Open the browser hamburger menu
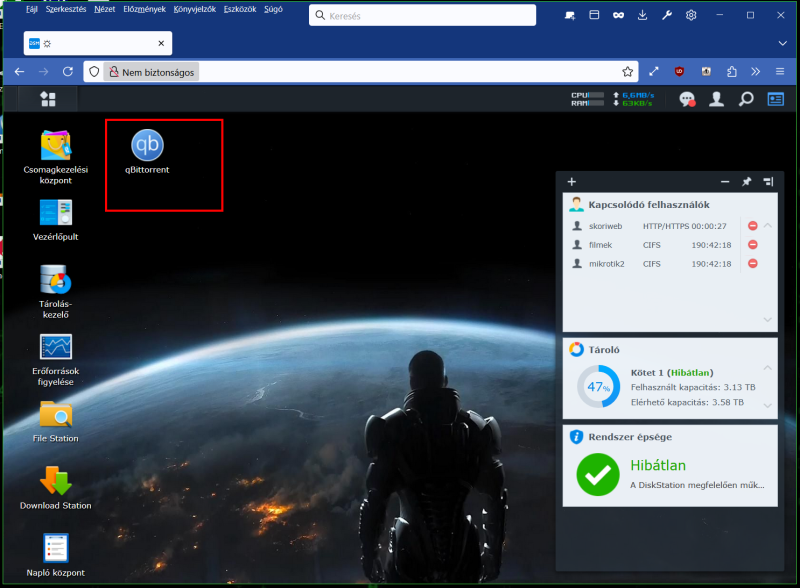 click(x=780, y=72)
